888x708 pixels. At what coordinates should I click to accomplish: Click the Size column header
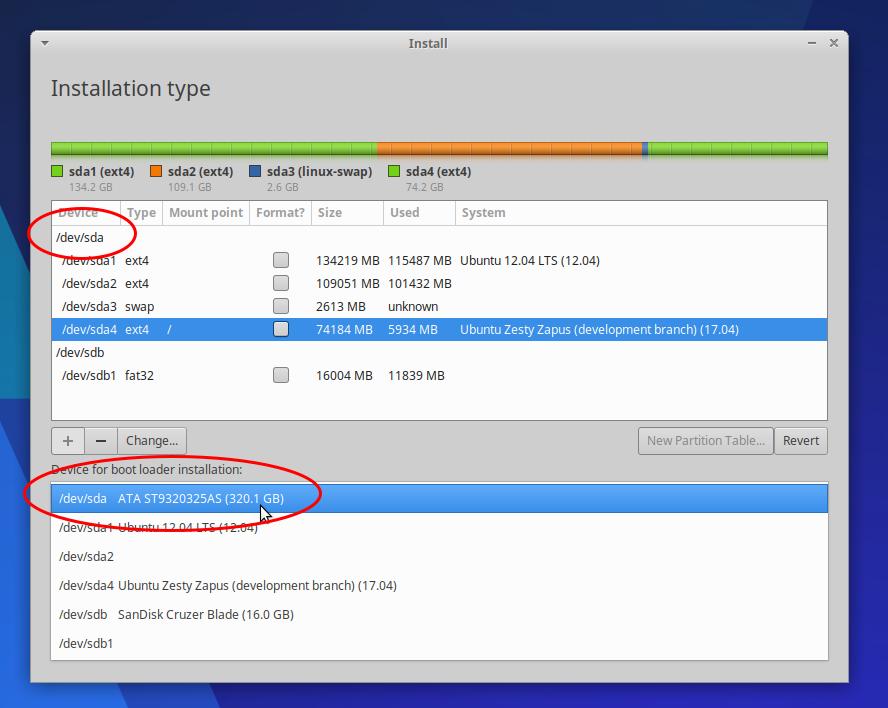click(347, 213)
